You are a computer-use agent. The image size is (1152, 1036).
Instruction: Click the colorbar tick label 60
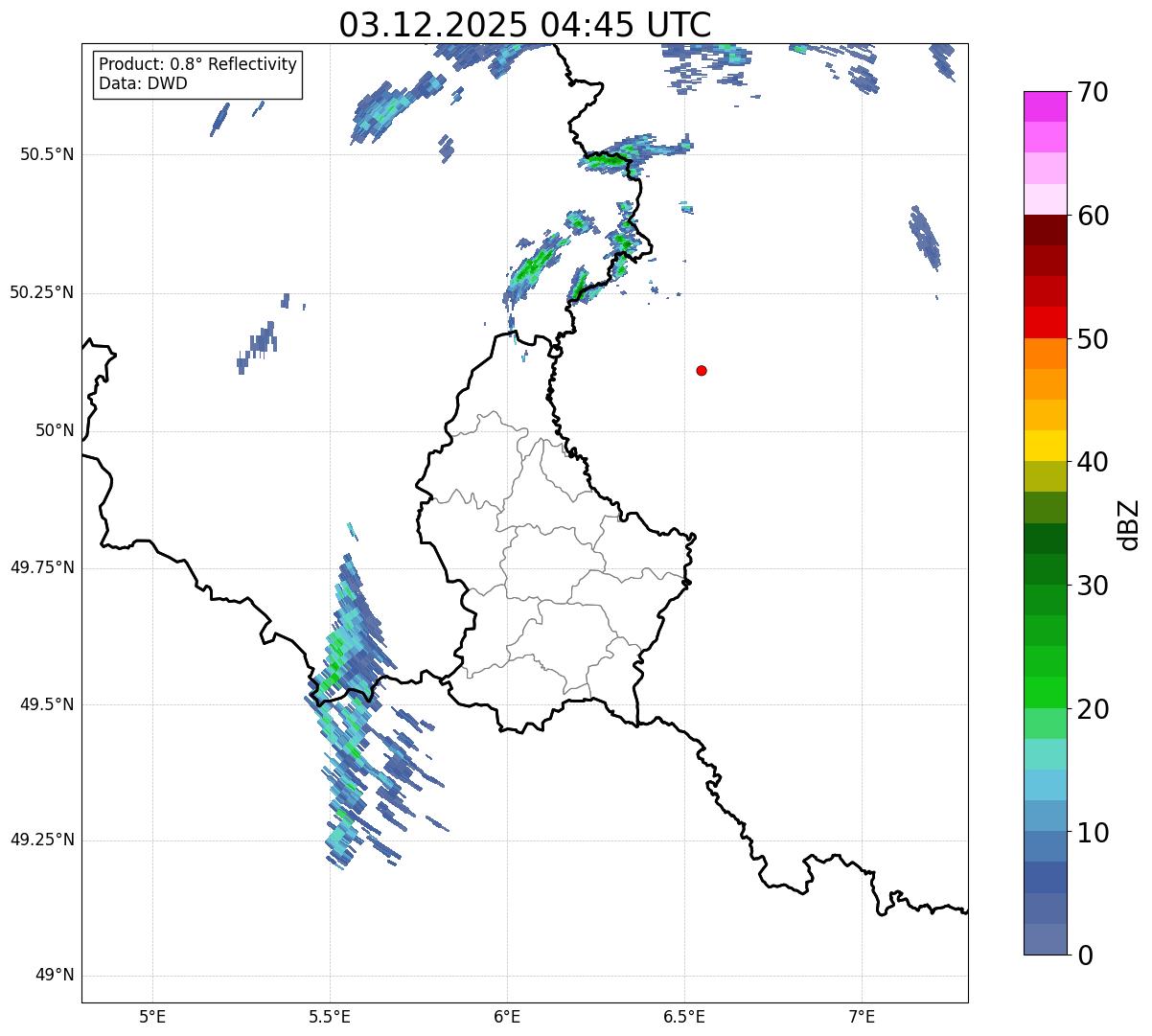pyautogui.click(x=1093, y=216)
